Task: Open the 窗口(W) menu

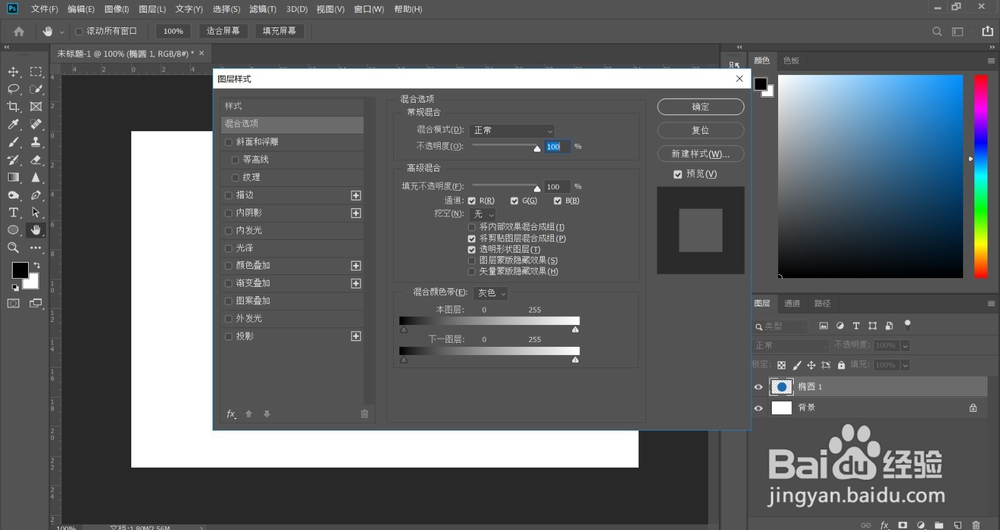Action: pyautogui.click(x=369, y=9)
